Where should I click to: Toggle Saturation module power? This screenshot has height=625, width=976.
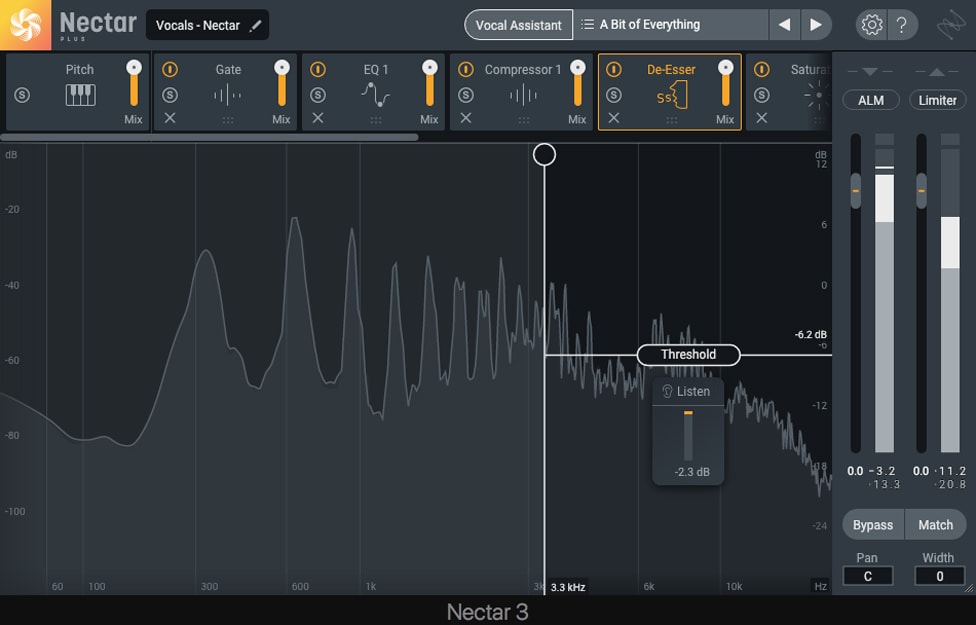click(761, 69)
